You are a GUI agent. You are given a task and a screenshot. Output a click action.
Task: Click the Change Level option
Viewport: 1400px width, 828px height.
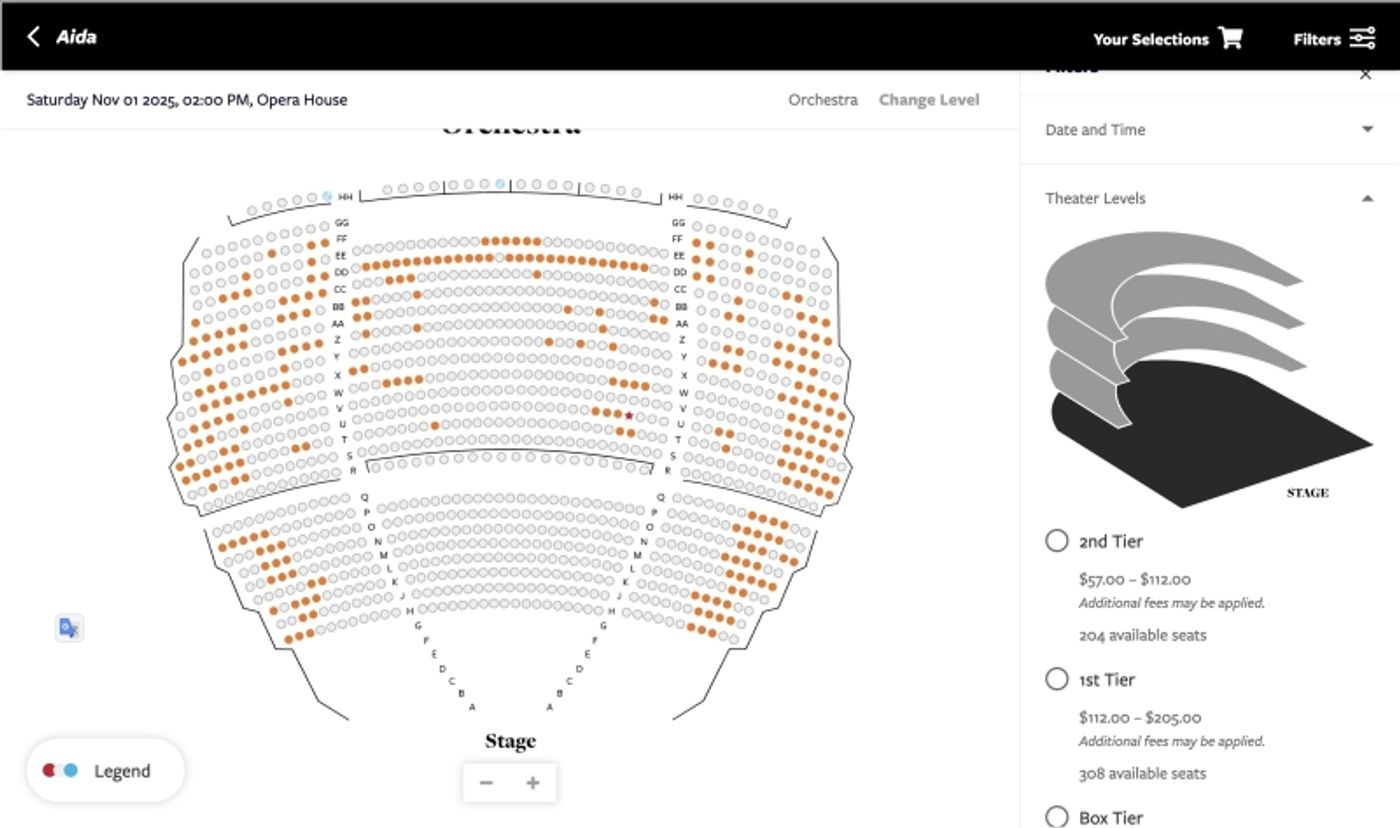pos(928,99)
